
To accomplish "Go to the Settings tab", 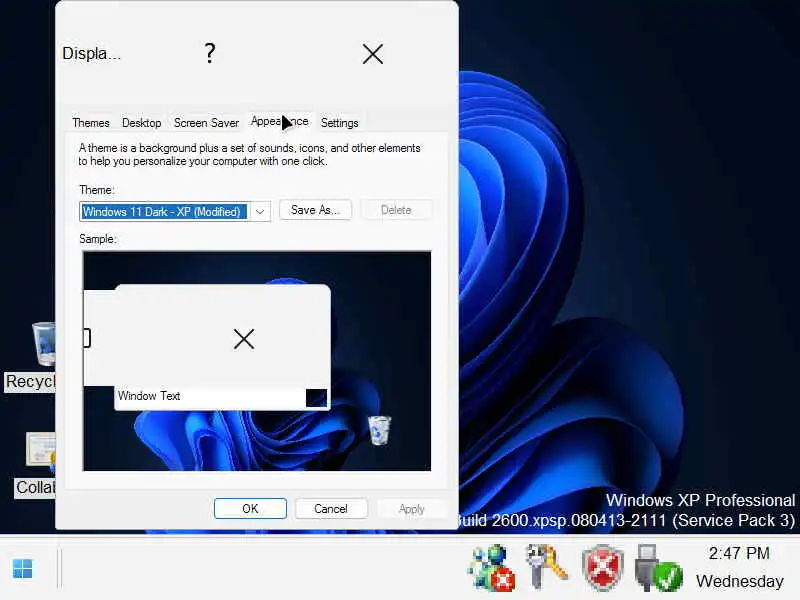I will coord(339,123).
